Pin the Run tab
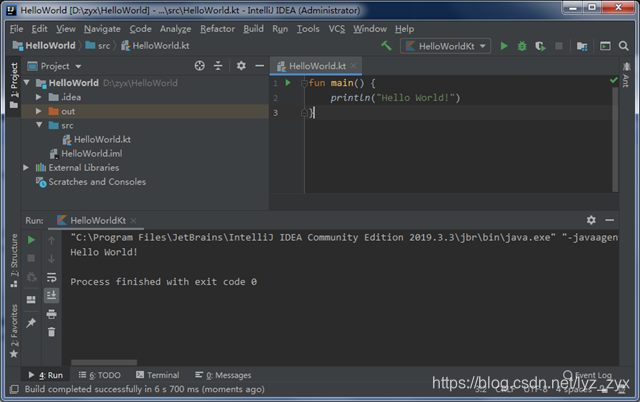Image resolution: width=640 pixels, height=402 pixels. click(x=31, y=323)
